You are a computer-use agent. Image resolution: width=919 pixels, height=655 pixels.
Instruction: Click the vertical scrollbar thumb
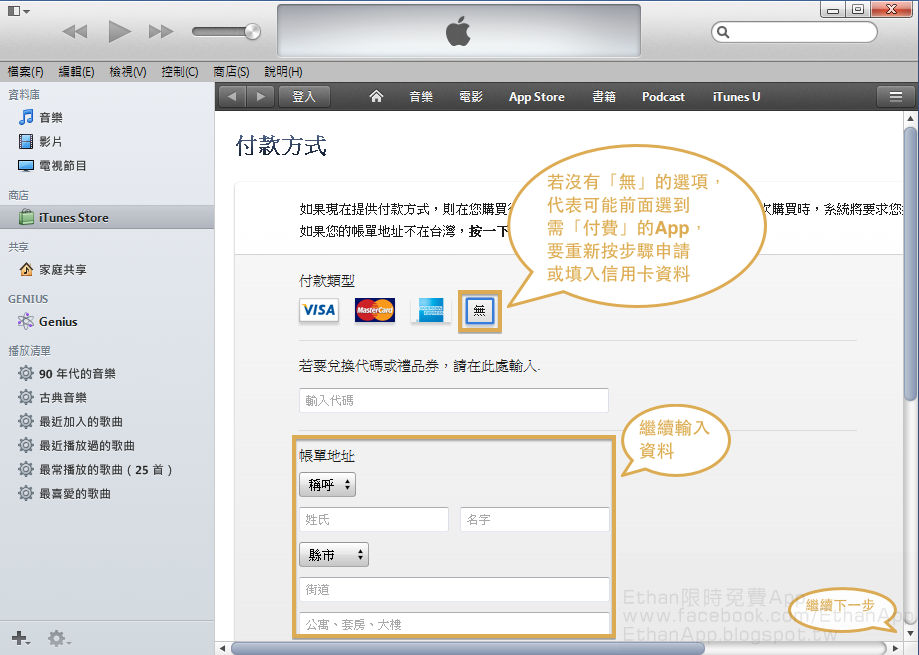[910, 262]
